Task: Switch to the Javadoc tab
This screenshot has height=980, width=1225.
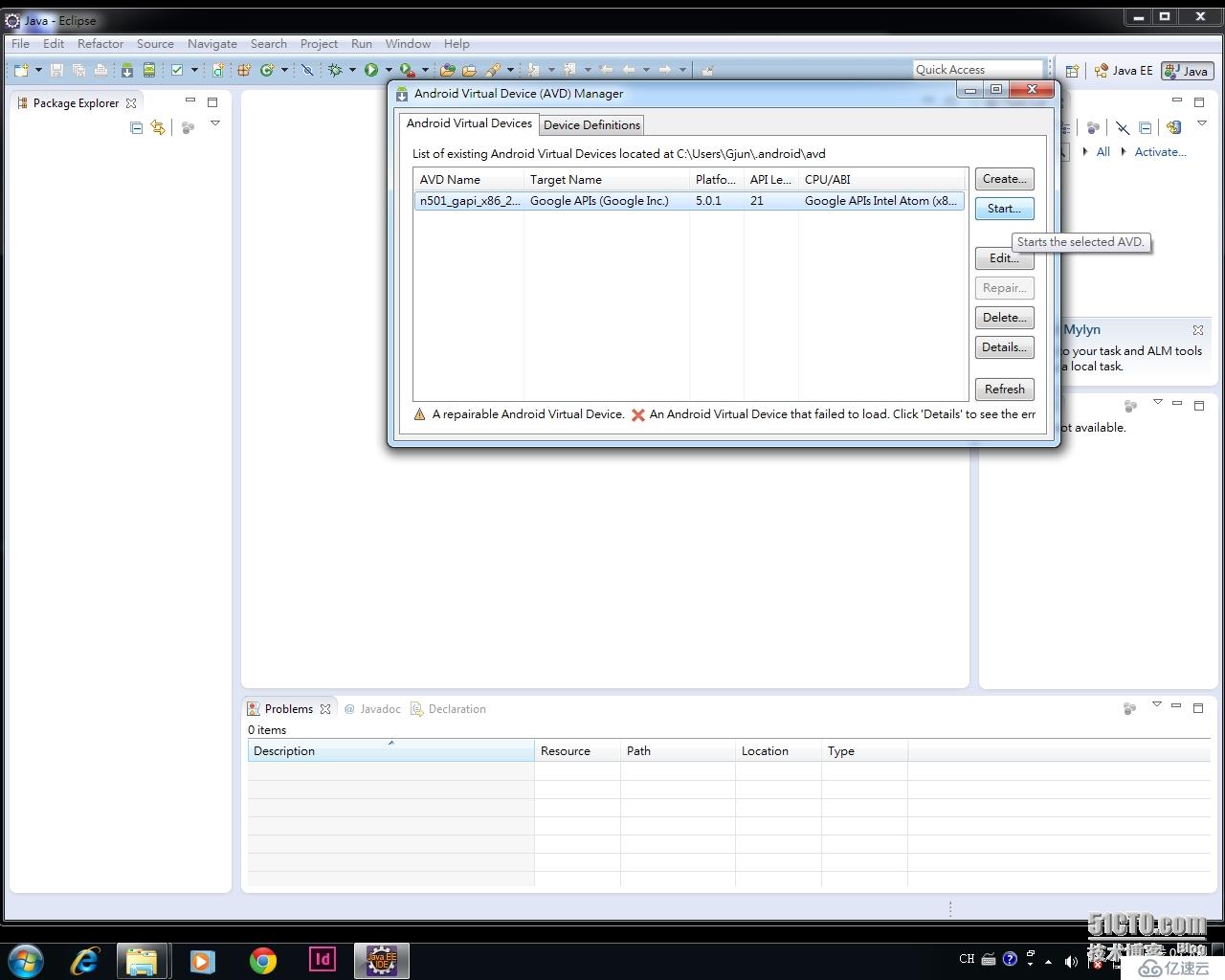Action: coord(373,709)
